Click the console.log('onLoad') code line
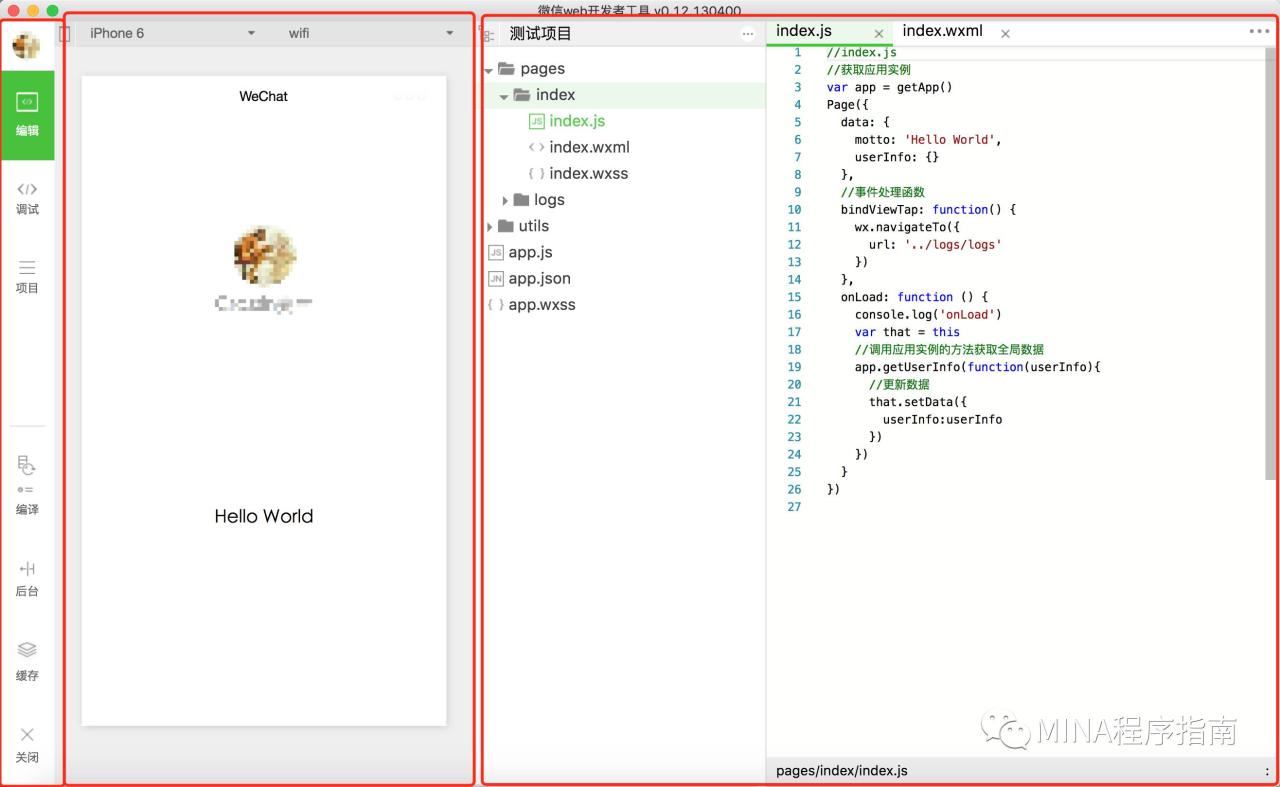The width and height of the screenshot is (1280, 787). point(928,314)
